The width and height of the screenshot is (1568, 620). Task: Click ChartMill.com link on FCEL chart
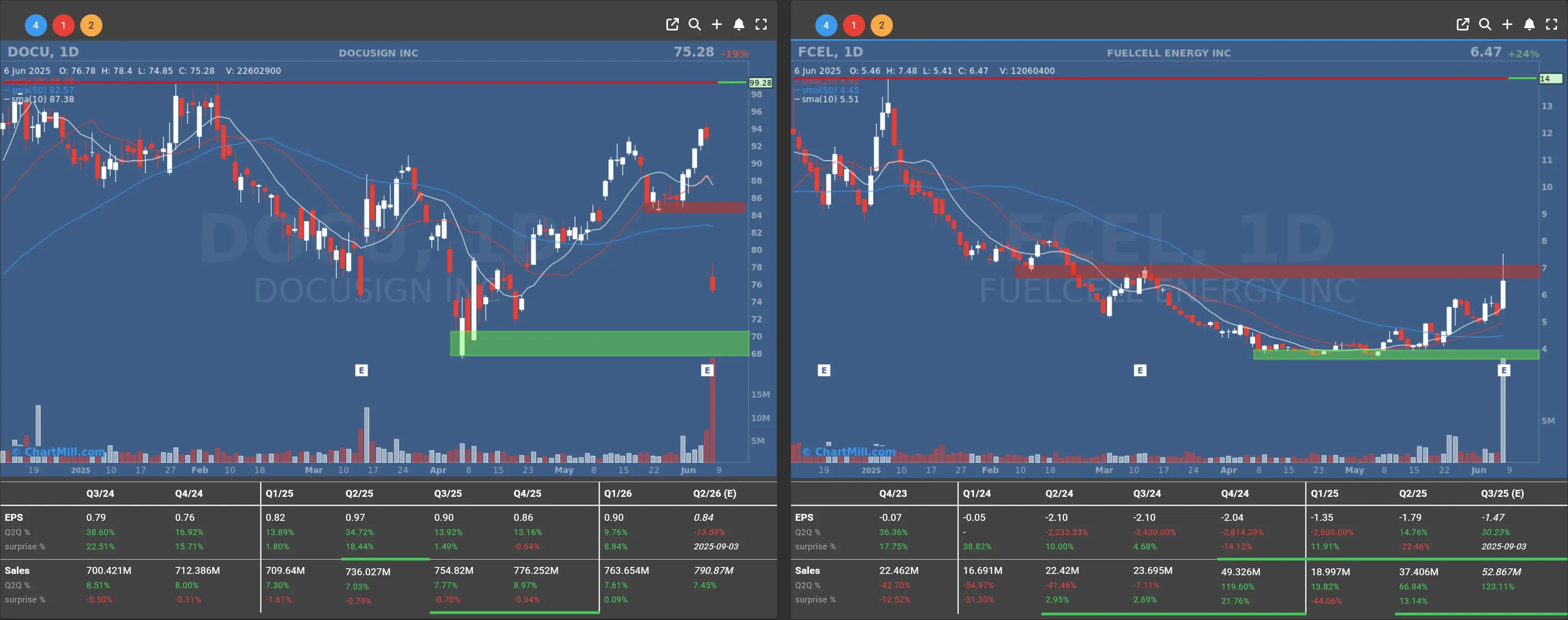[x=849, y=452]
